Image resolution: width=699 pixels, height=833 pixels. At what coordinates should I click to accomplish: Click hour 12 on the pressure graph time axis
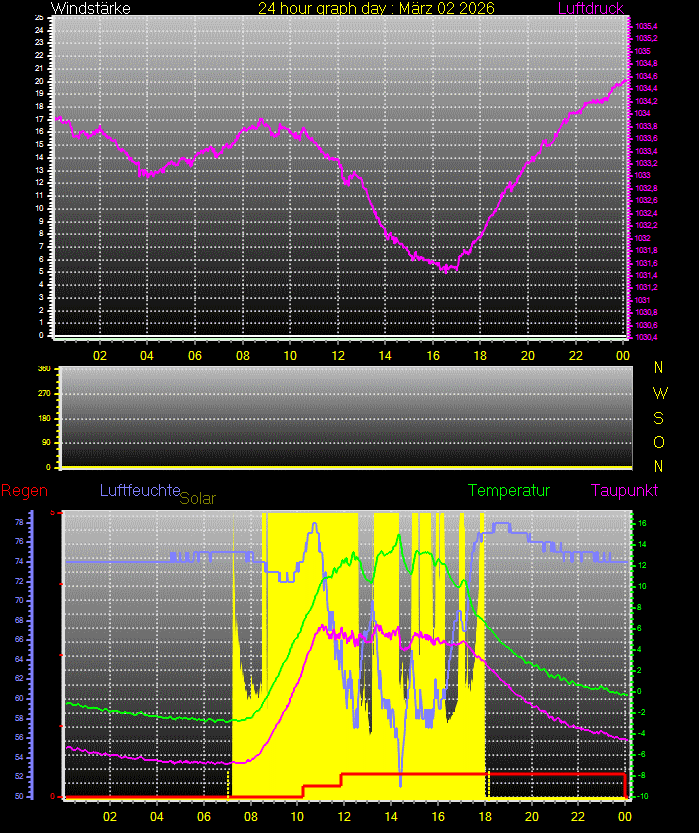coord(337,355)
